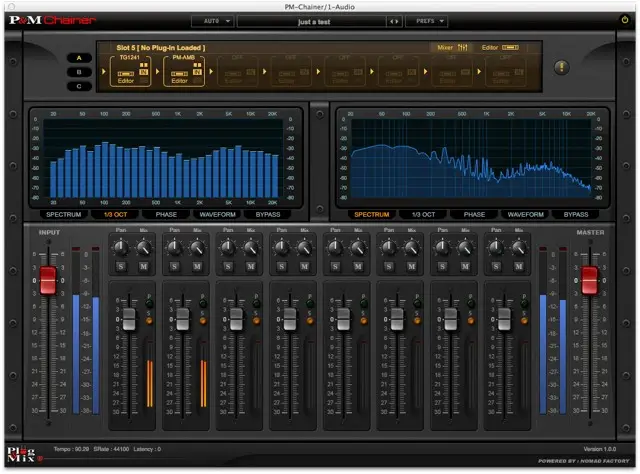Select BYPASS tab on right analyzer
This screenshot has width=640, height=474.
click(x=576, y=214)
